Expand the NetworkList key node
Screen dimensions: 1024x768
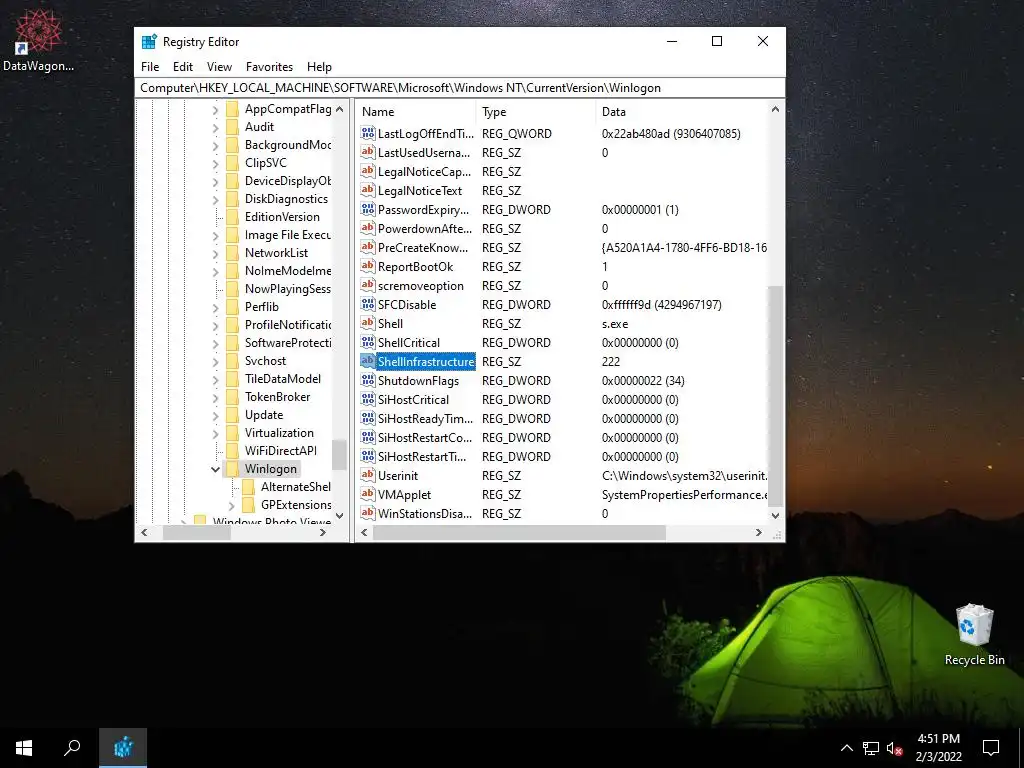pos(215,253)
